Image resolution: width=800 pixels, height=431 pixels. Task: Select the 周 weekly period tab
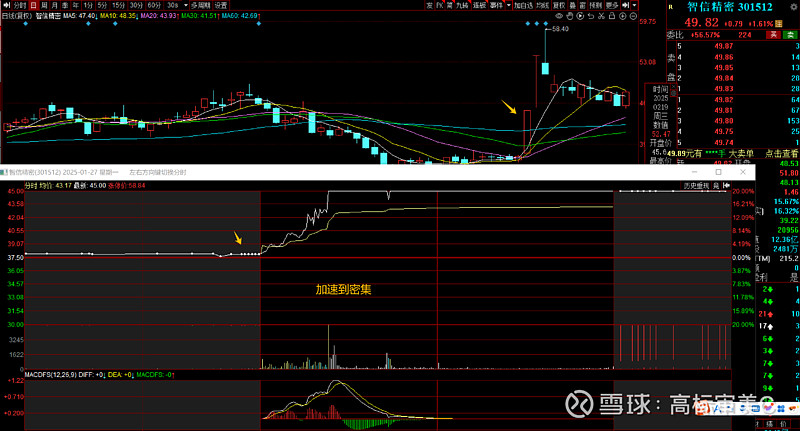[x=44, y=5]
